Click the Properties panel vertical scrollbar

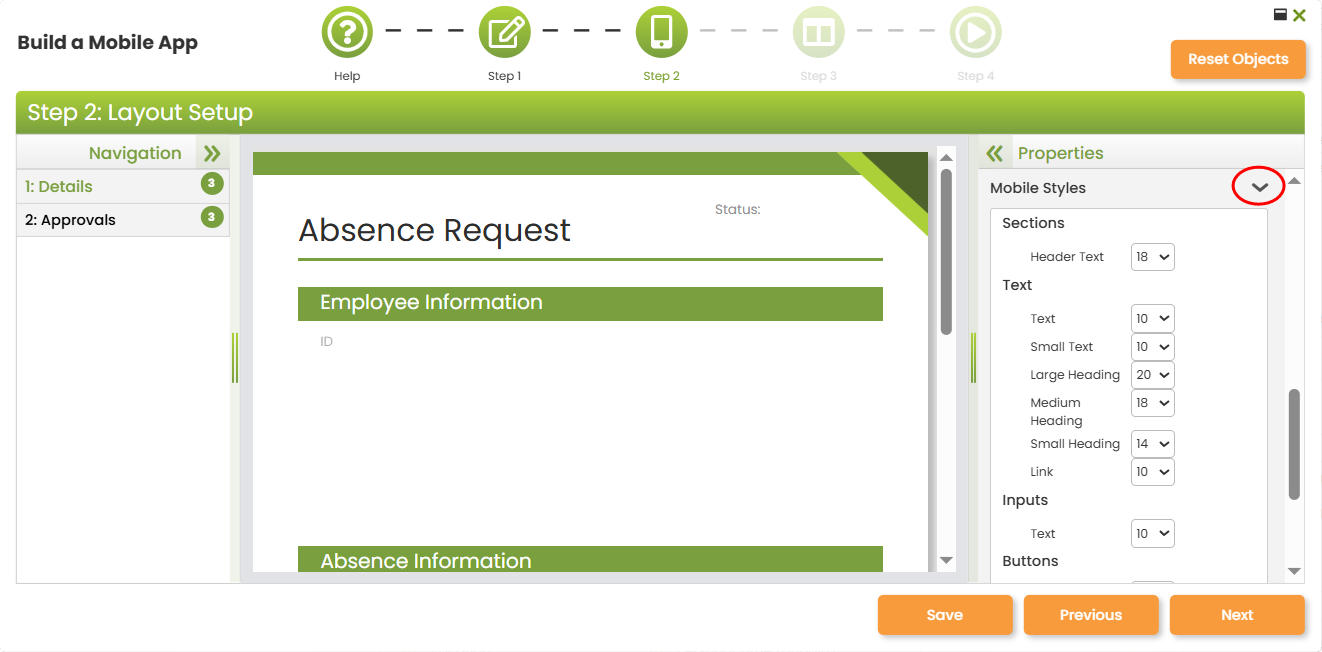[x=1294, y=444]
